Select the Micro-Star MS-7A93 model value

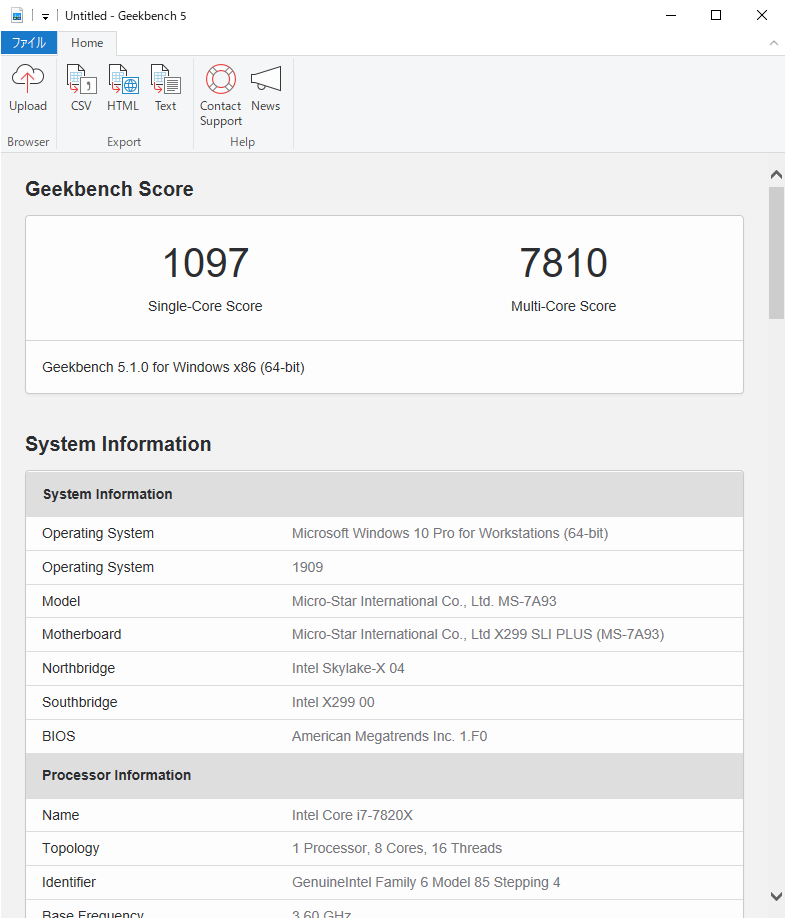tap(424, 601)
